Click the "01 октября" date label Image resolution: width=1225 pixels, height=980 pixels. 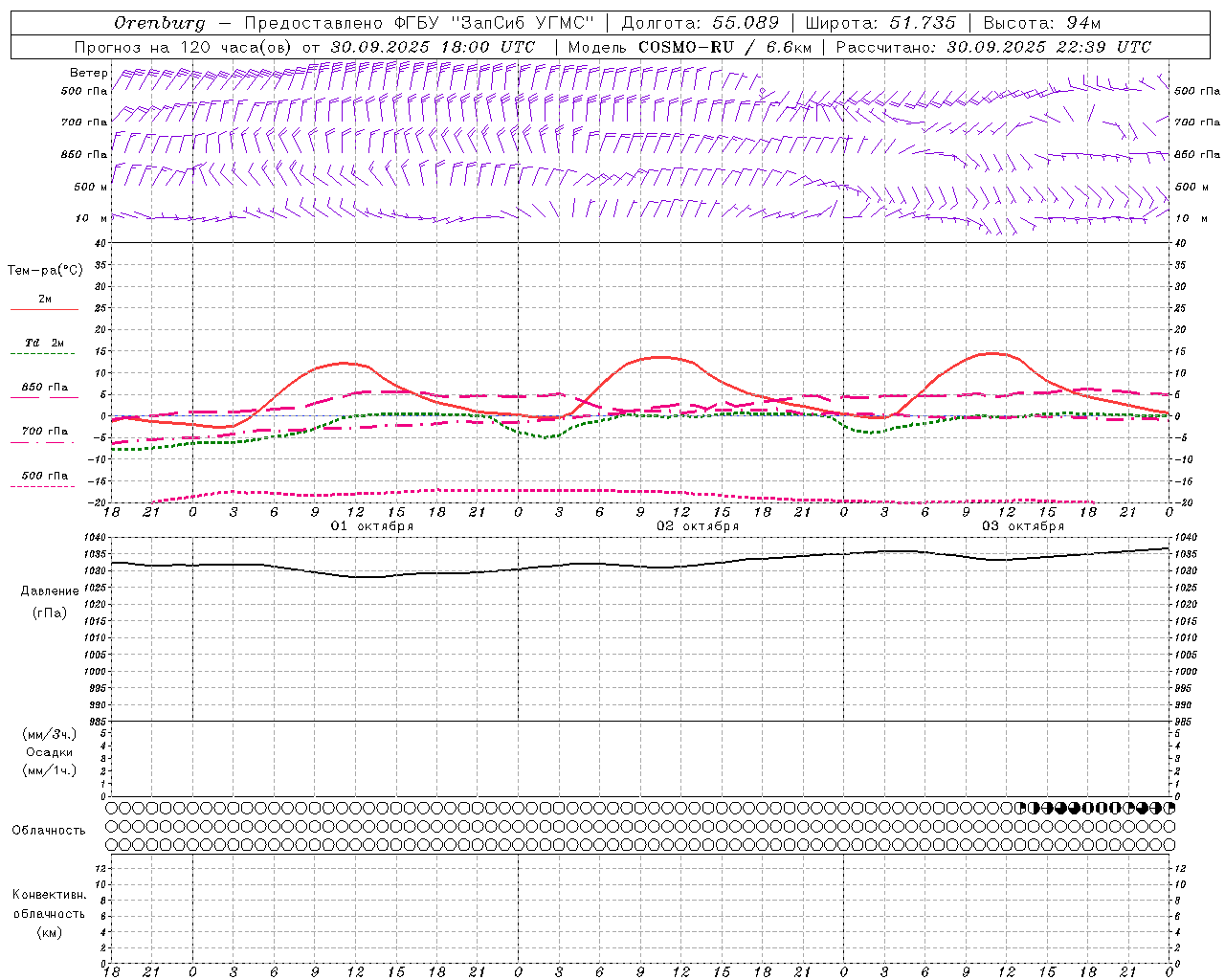[x=372, y=526]
